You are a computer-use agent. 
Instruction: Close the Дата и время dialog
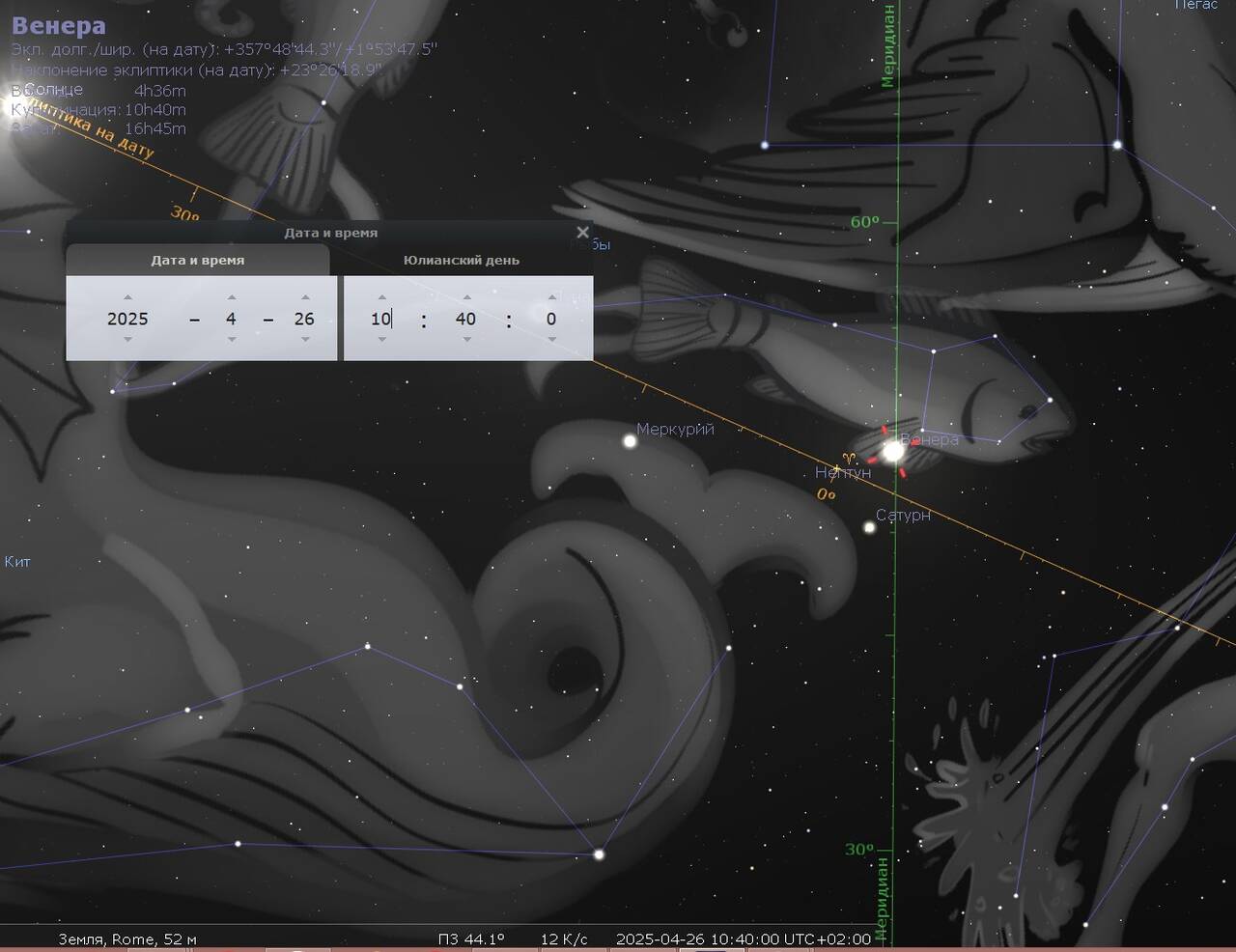pos(582,232)
